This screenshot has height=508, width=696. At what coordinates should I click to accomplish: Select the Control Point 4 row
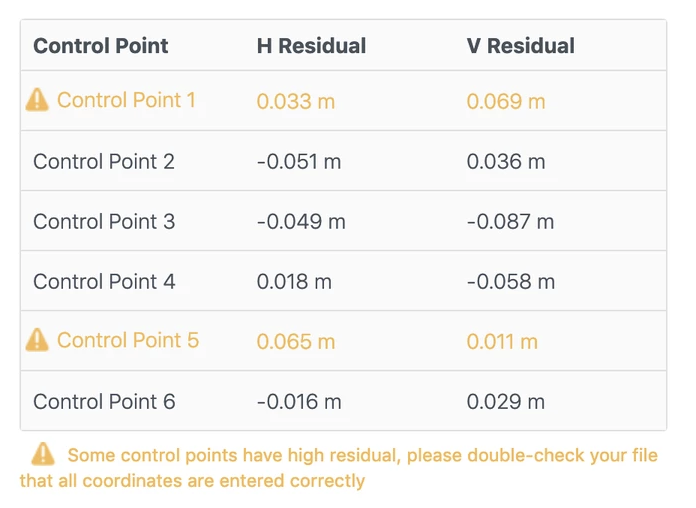344,281
